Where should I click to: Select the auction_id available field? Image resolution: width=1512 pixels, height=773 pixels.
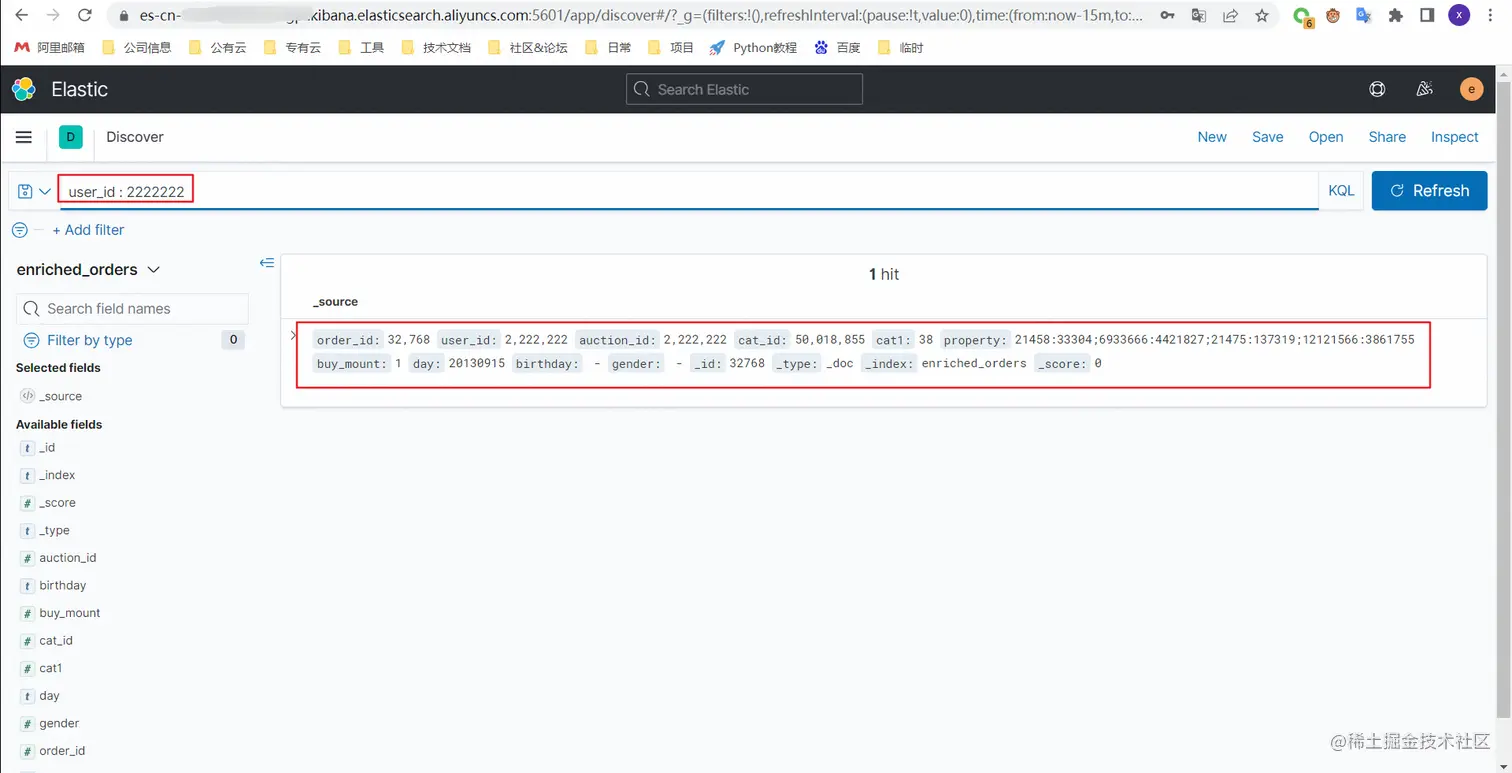[67, 558]
